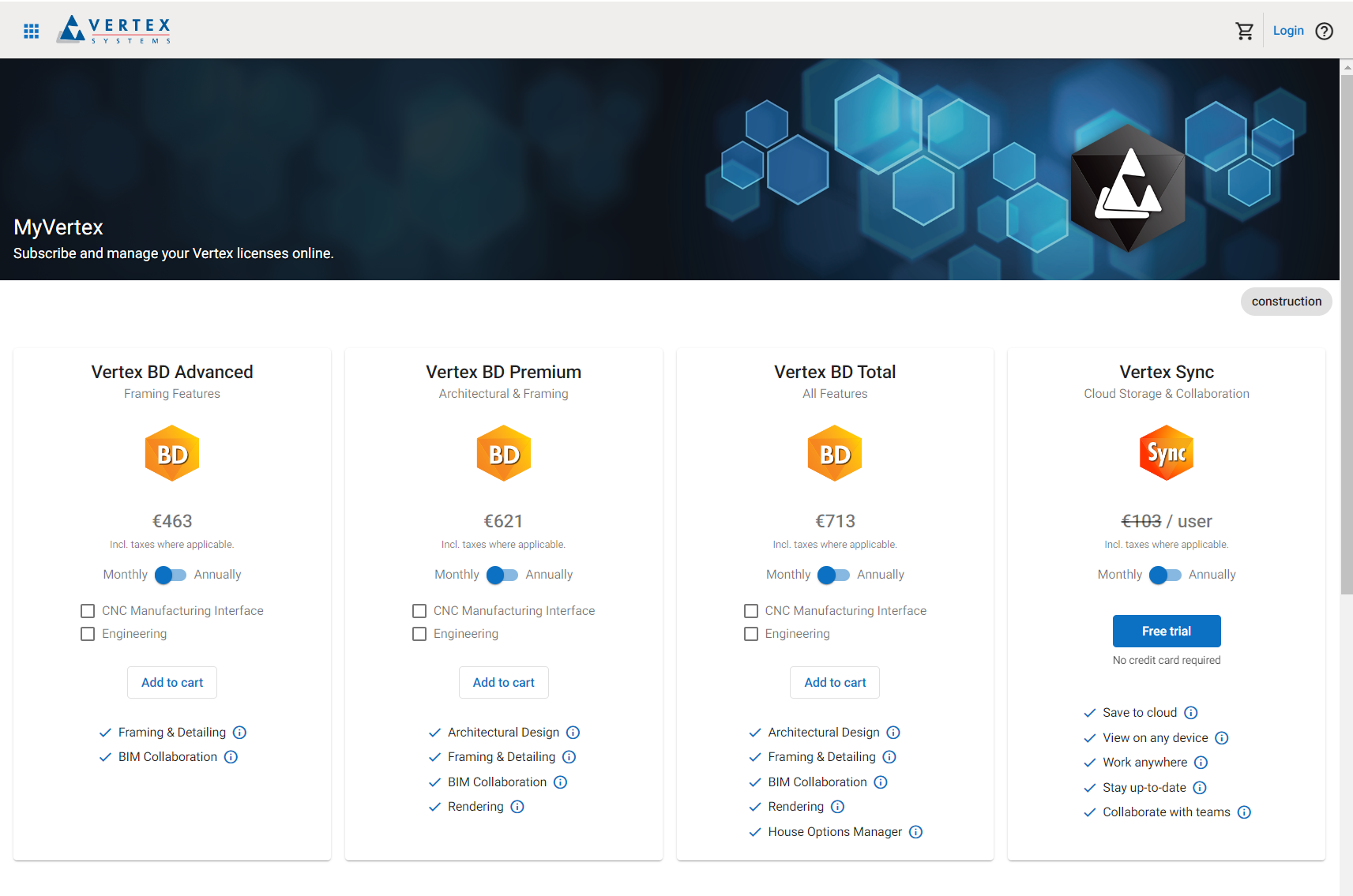Image resolution: width=1353 pixels, height=896 pixels.
Task: Click the MyVertex banner heading
Action: (58, 227)
